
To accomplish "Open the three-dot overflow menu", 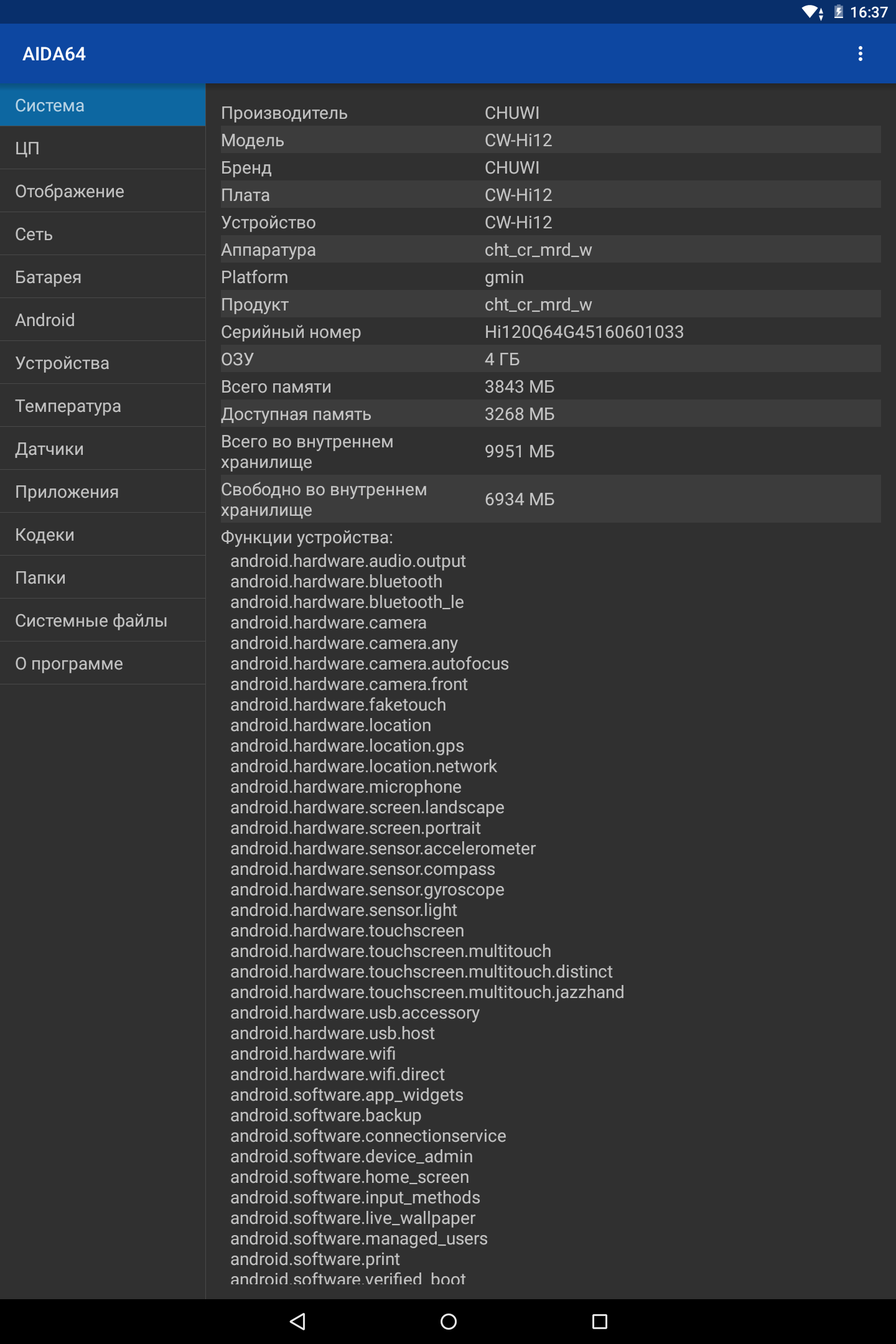I will (861, 54).
